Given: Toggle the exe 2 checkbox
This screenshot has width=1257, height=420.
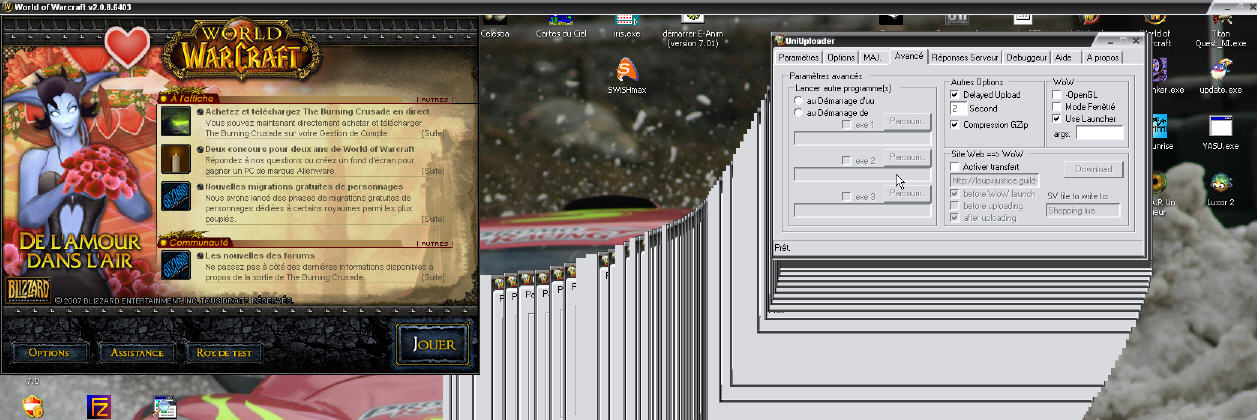Looking at the screenshot, I should (847, 160).
